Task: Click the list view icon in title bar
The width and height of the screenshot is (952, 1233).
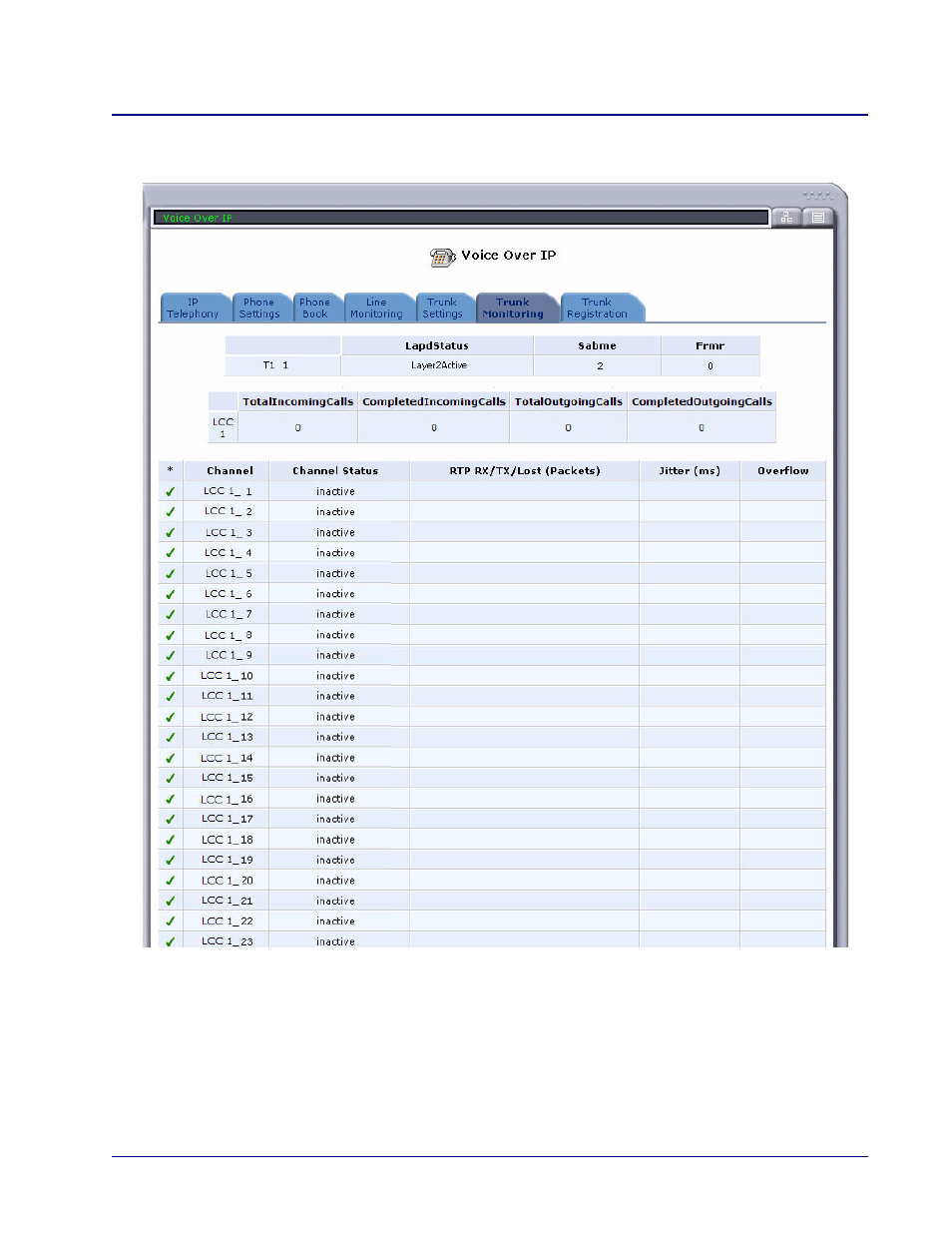Action: tap(817, 218)
